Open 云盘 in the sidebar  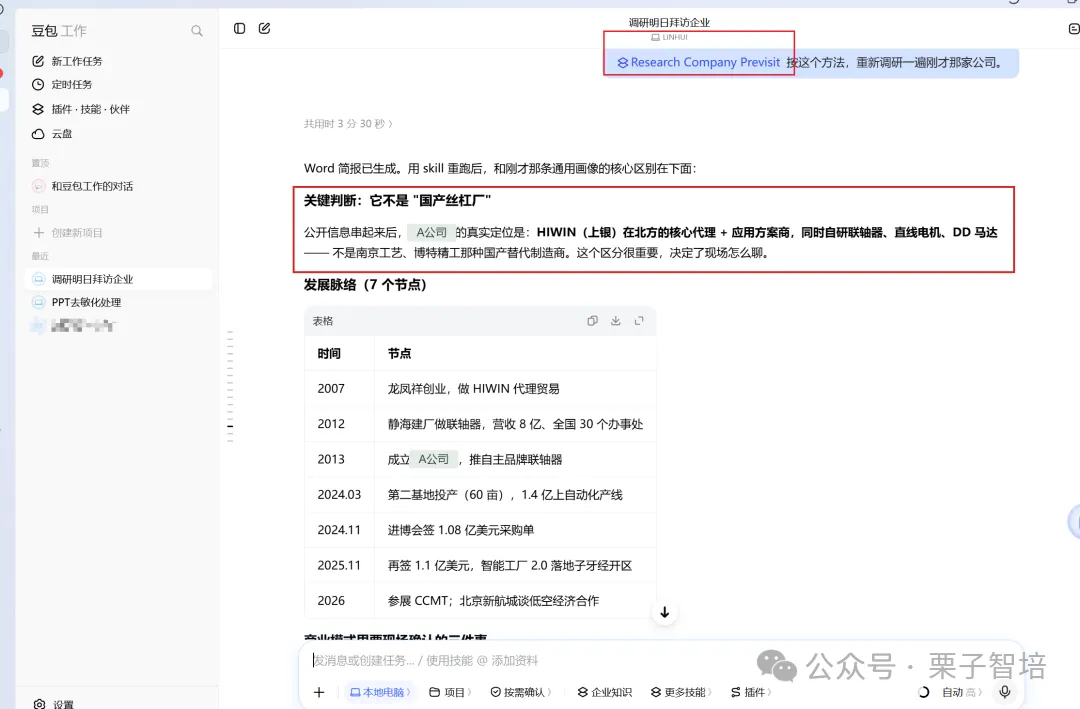[52, 134]
